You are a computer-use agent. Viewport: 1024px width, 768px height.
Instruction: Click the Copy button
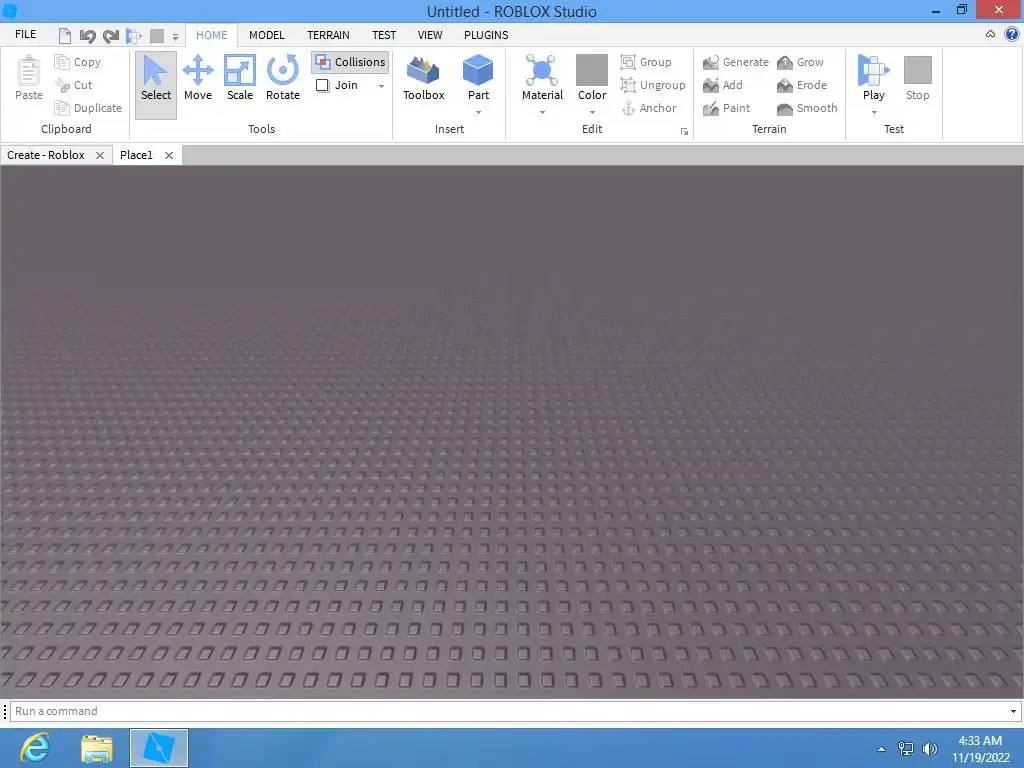click(x=78, y=62)
